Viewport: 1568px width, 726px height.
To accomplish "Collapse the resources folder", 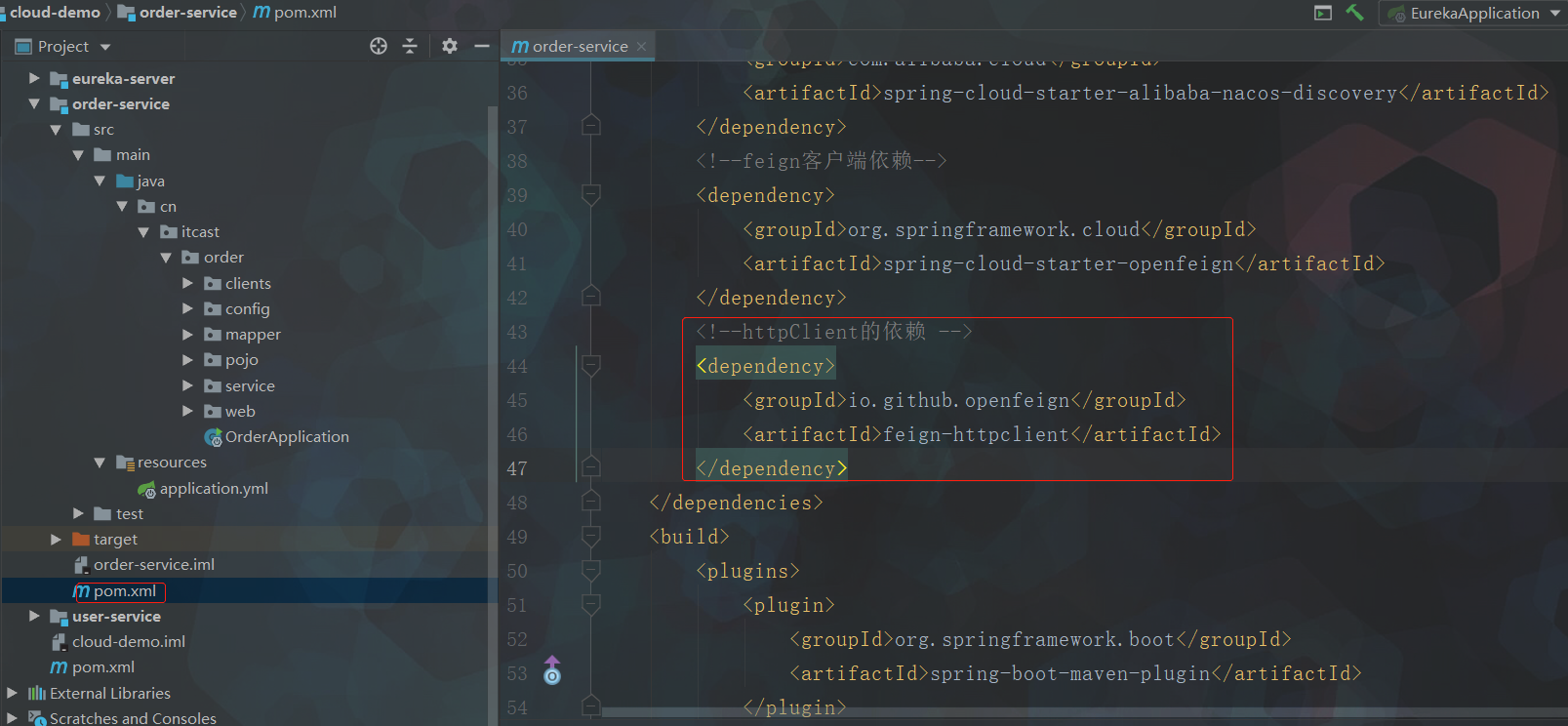I will click(x=100, y=462).
